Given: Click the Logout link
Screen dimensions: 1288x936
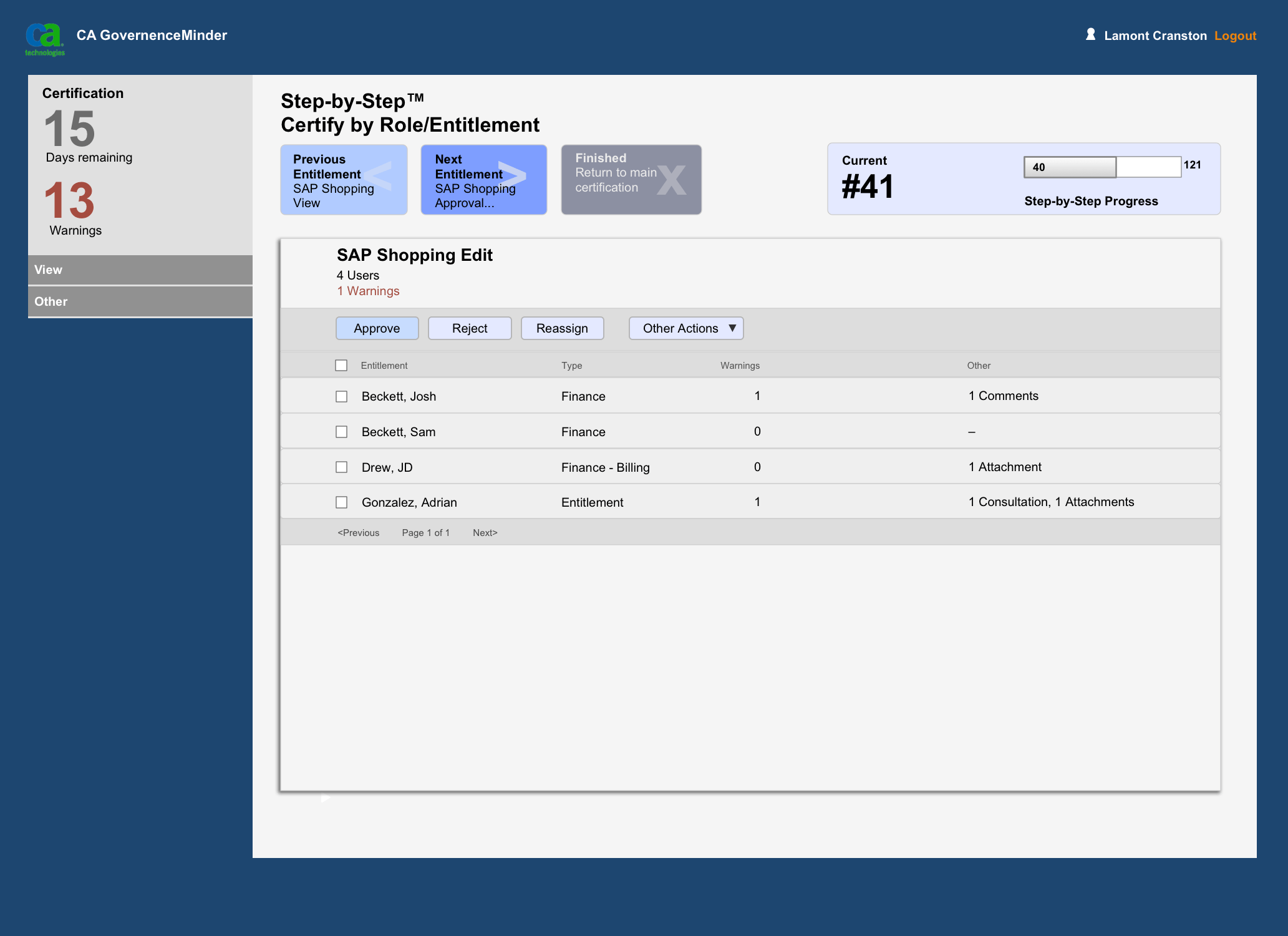Looking at the screenshot, I should point(1235,36).
